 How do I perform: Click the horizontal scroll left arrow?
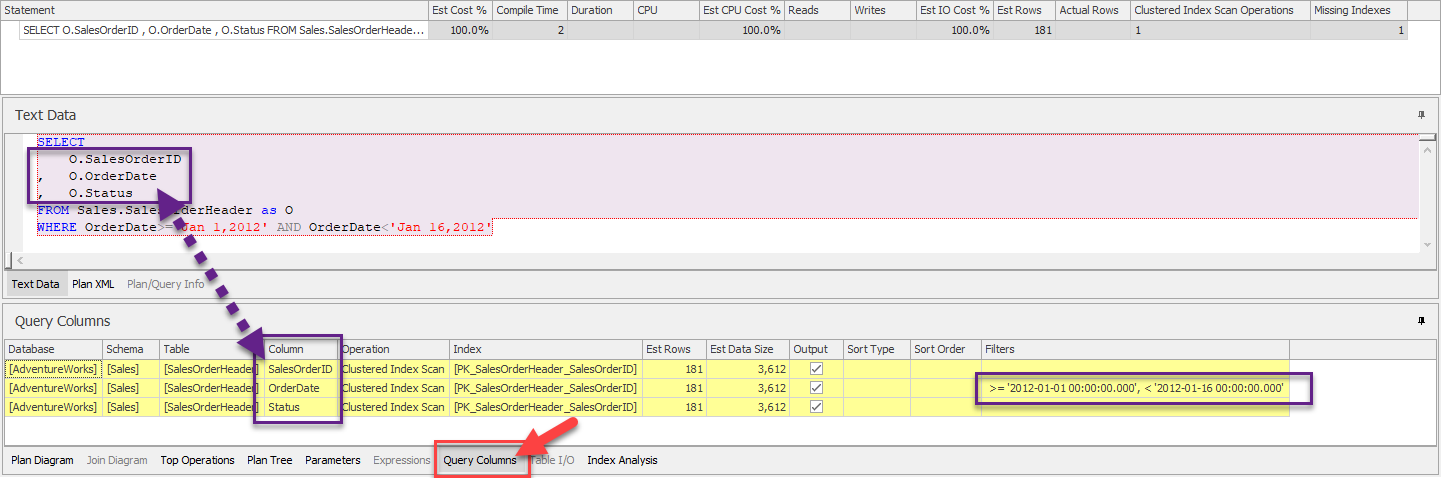coord(18,260)
